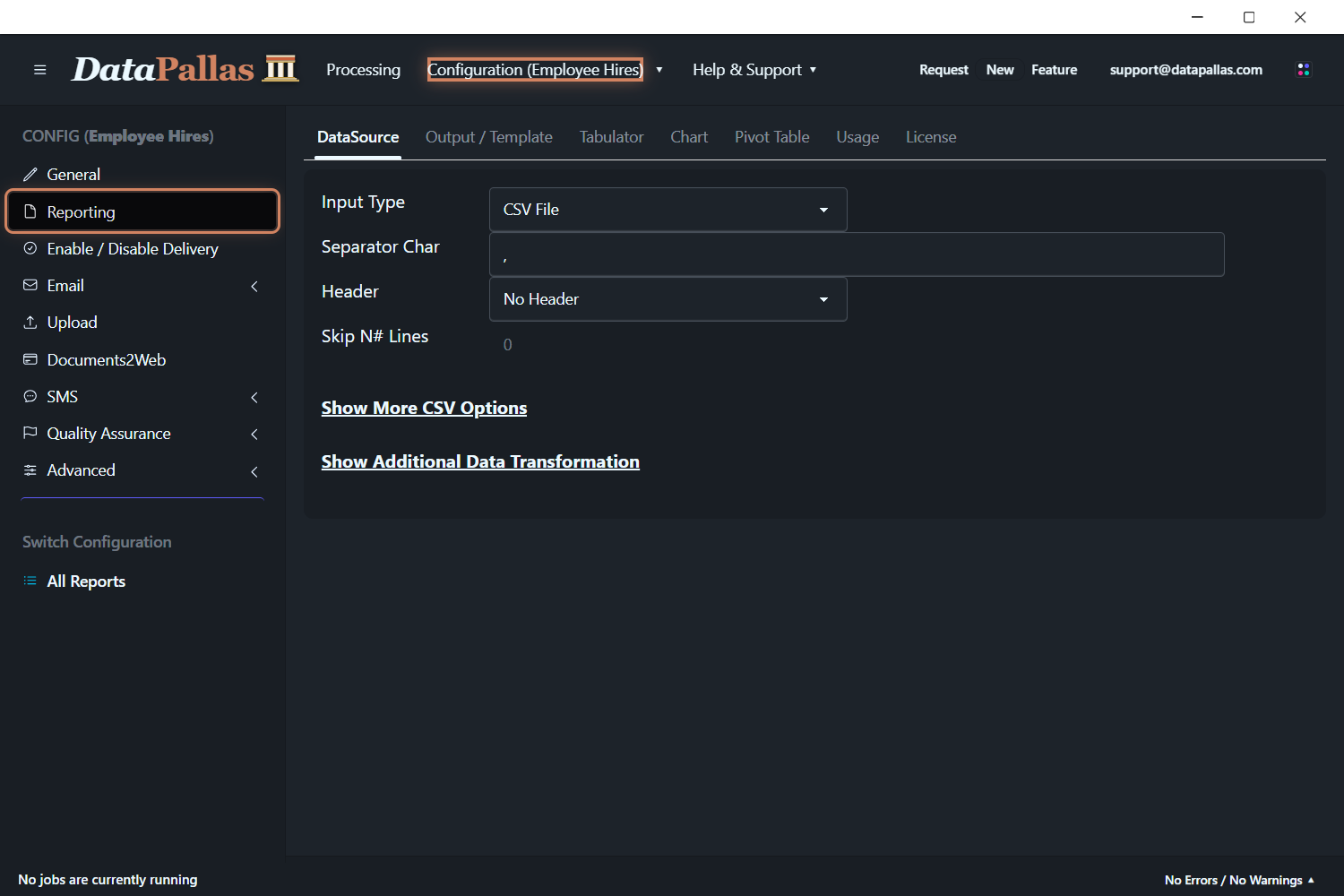The width and height of the screenshot is (1344, 896).
Task: Switch to the License tab
Action: [931, 137]
